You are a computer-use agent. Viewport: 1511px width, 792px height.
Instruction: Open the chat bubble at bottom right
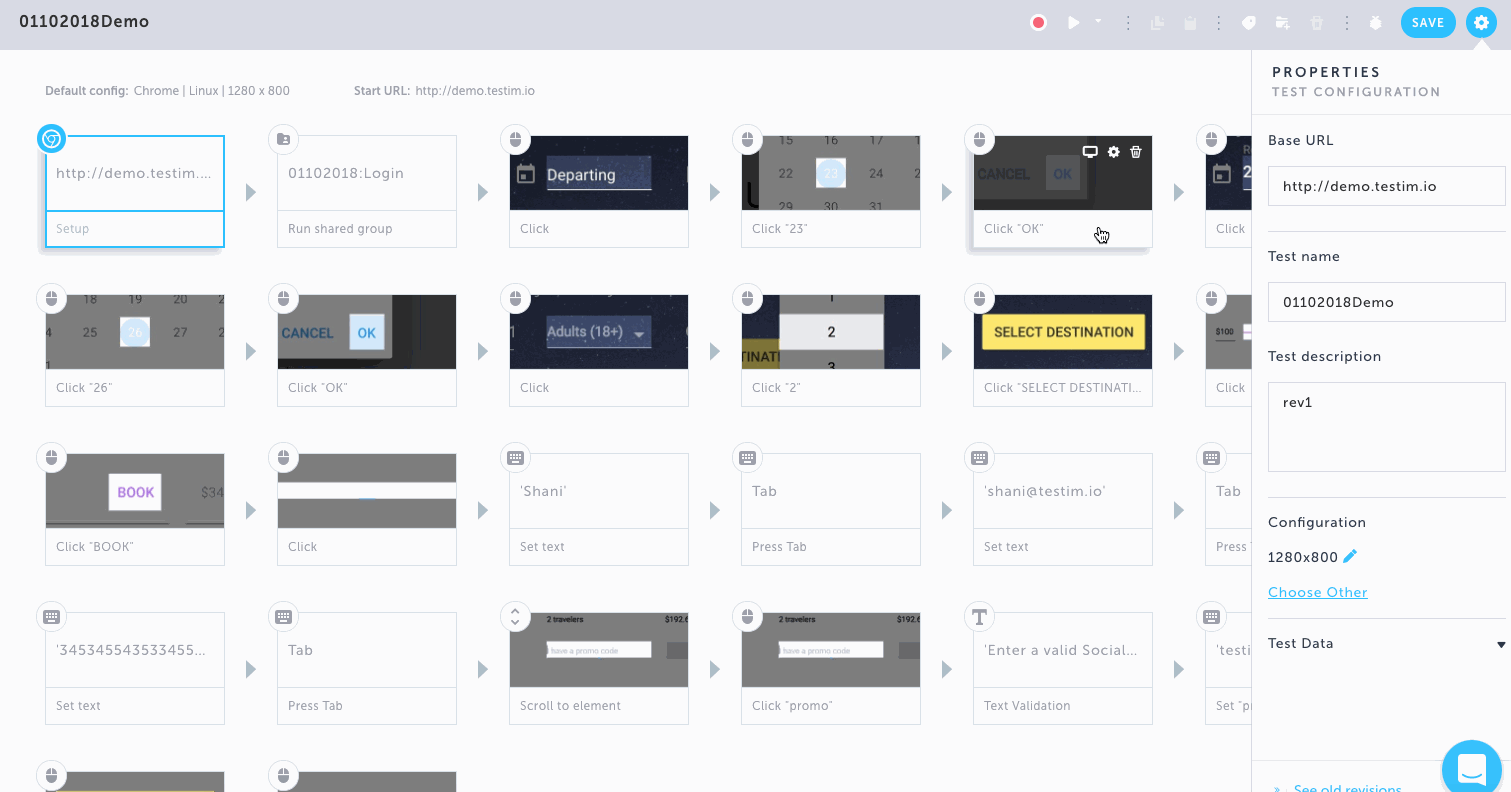pyautogui.click(x=1472, y=770)
